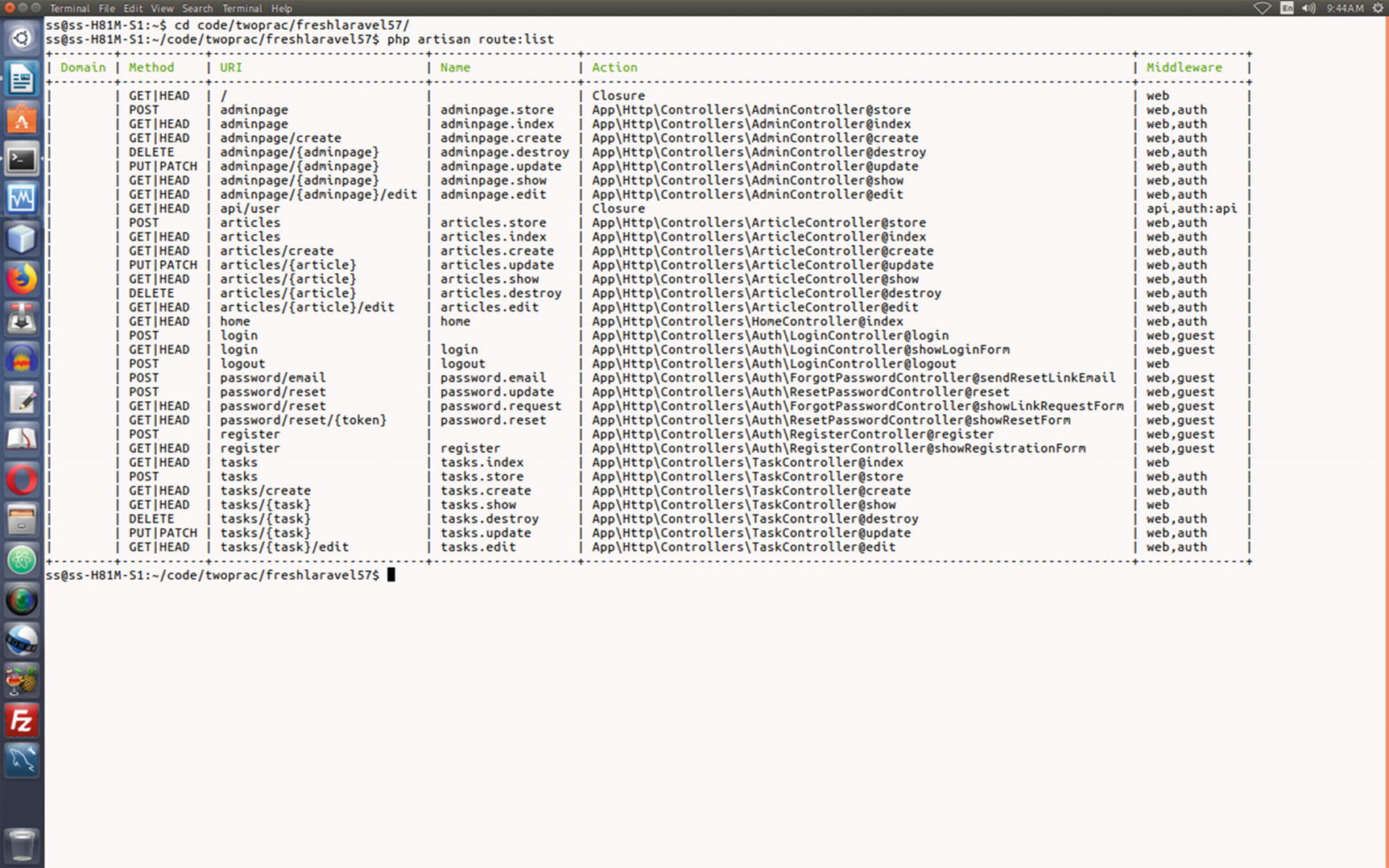Click 'HomeController@index' action text

(x=828, y=321)
